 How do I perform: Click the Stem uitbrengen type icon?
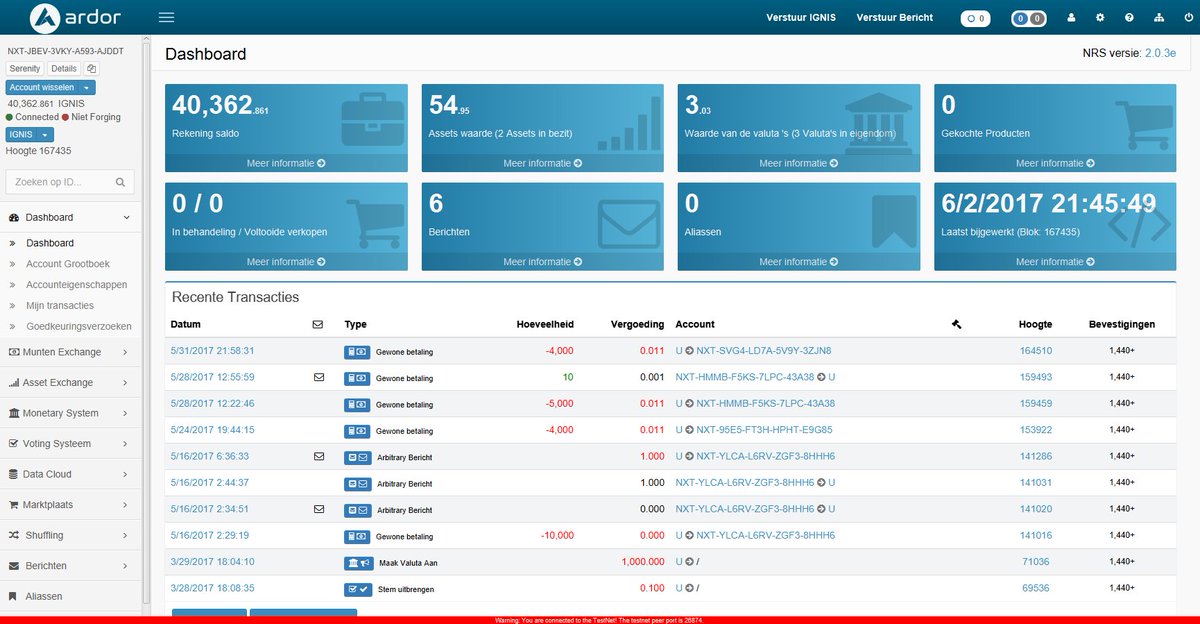[358, 589]
